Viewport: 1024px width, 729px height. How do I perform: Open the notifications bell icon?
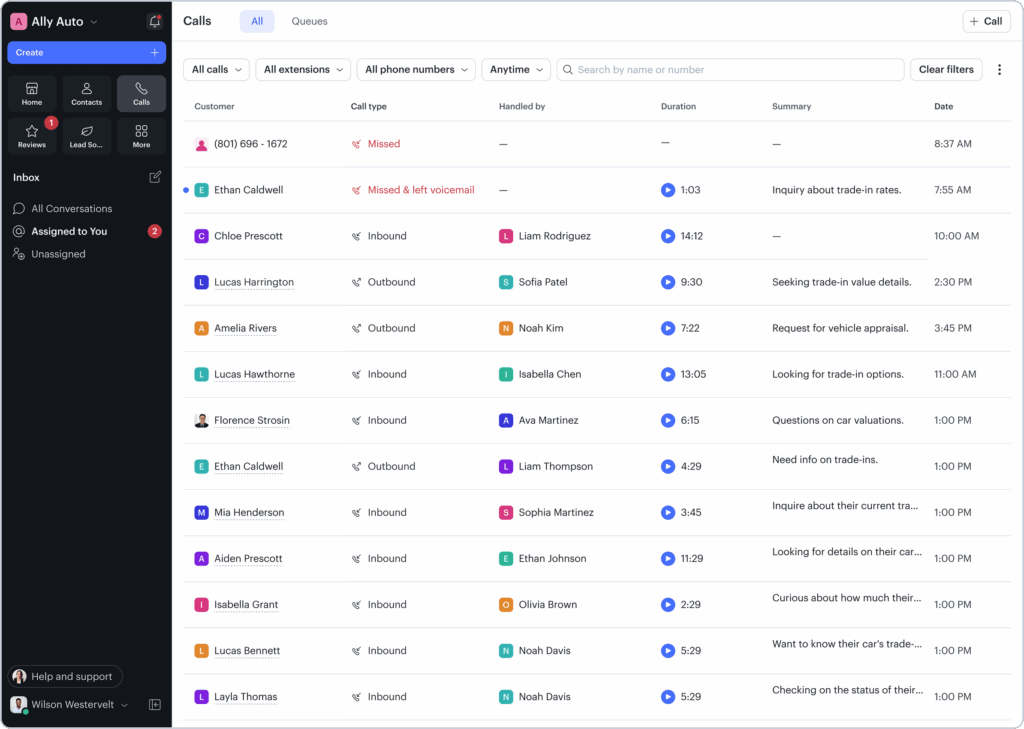pyautogui.click(x=154, y=21)
